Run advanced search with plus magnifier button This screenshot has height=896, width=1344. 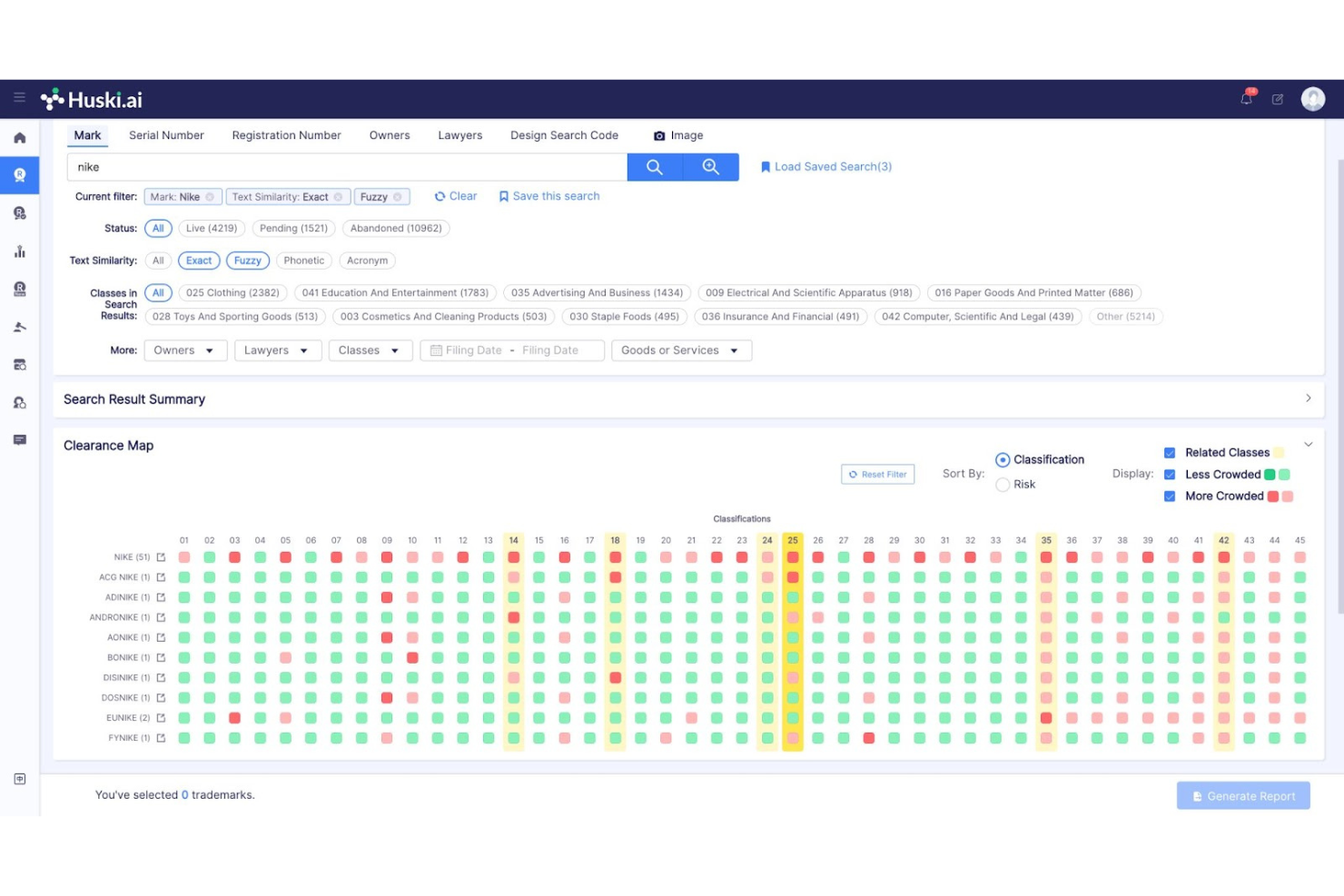coord(711,167)
